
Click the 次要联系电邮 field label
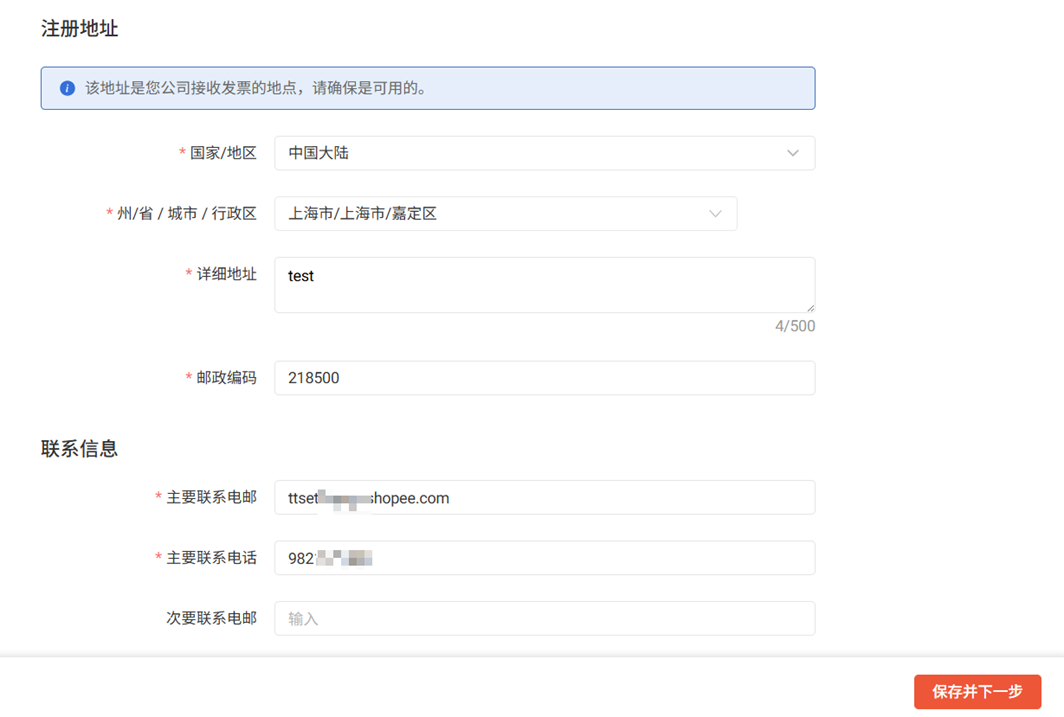click(x=211, y=619)
